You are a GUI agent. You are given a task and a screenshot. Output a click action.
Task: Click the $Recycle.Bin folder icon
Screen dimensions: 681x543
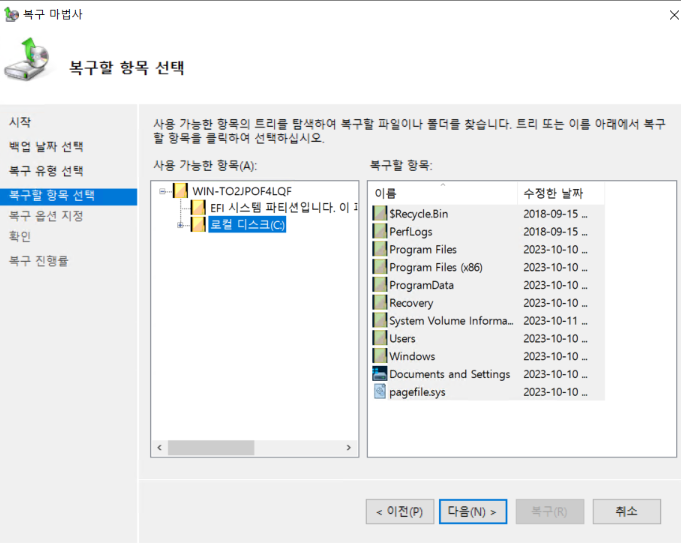(x=379, y=214)
